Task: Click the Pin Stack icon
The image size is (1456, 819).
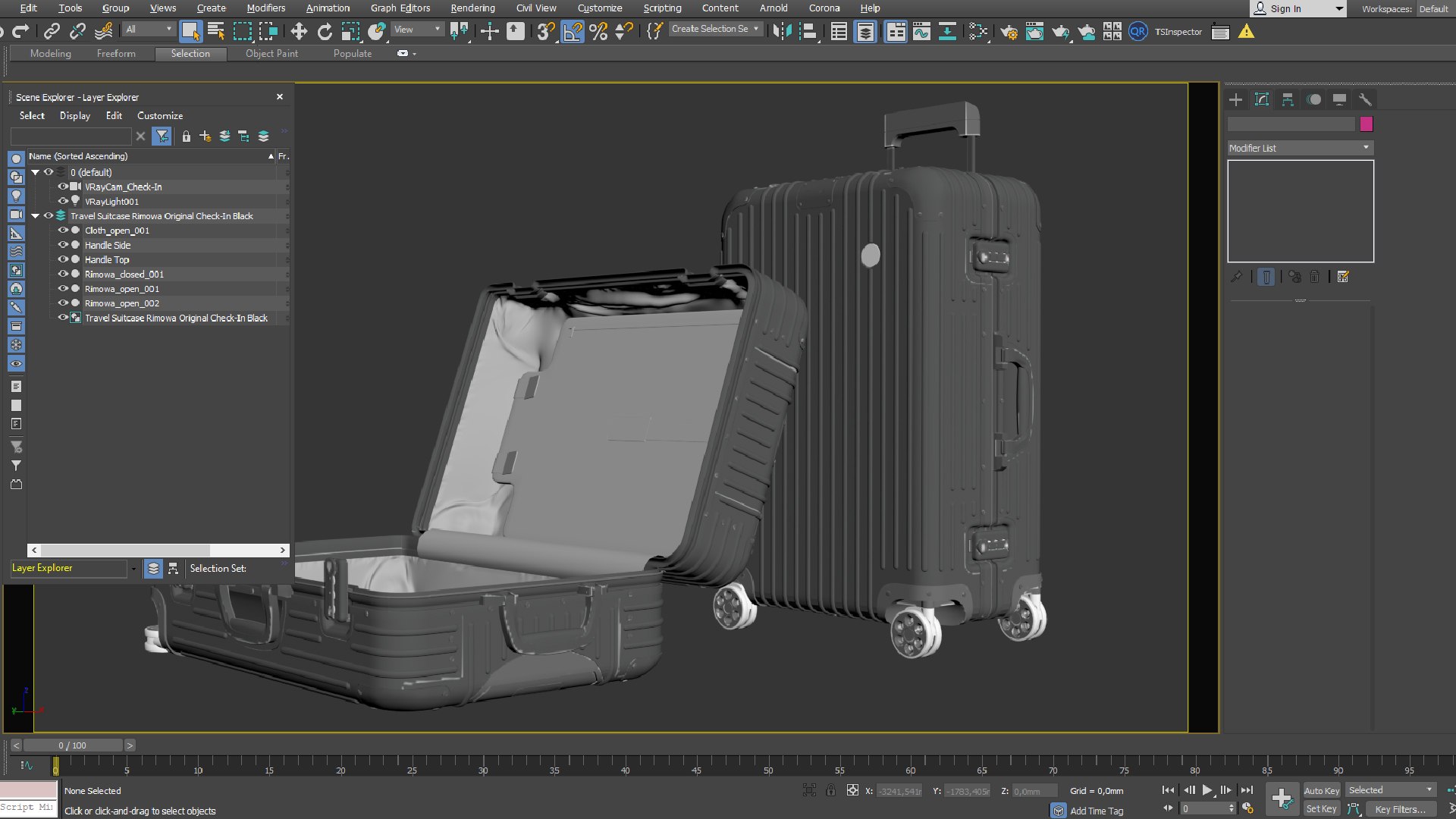Action: coord(1236,277)
